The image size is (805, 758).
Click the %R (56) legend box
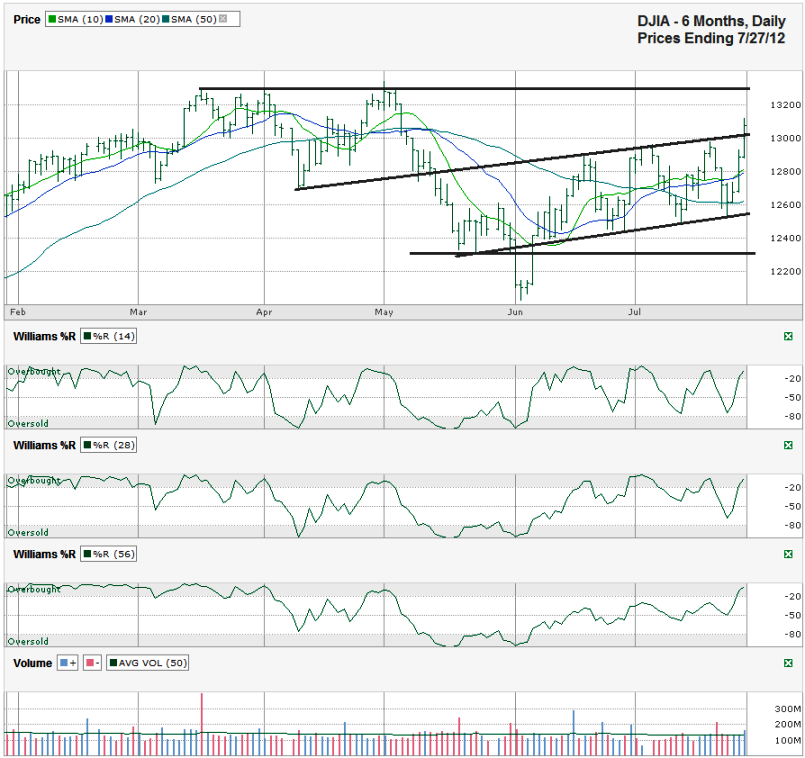coord(108,554)
